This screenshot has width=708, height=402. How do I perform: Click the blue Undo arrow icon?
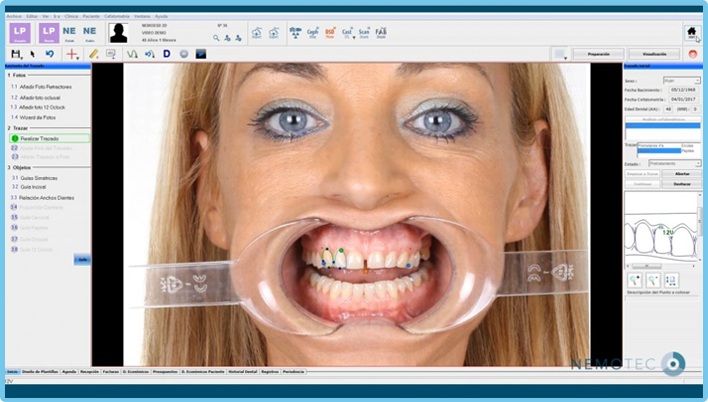coord(50,54)
